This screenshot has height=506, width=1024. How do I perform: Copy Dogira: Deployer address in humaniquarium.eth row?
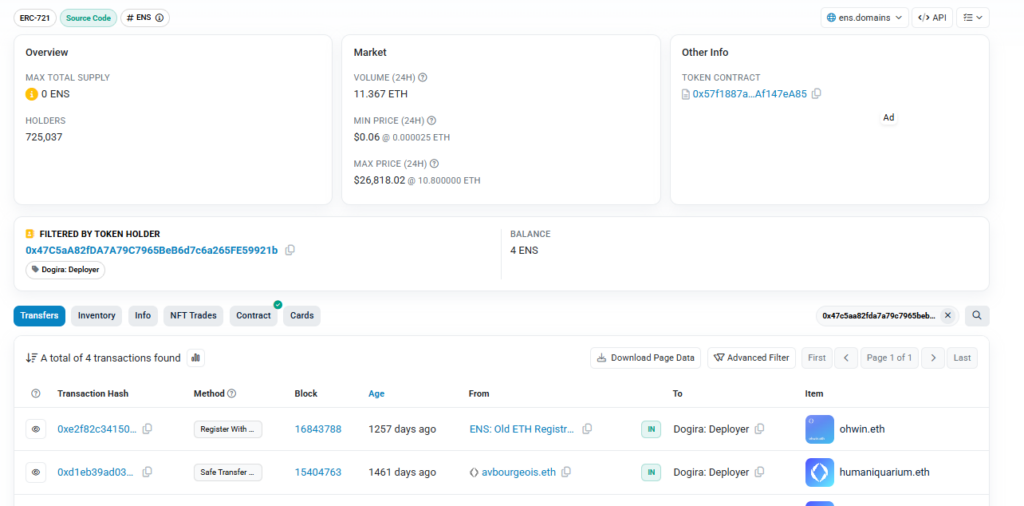pos(760,472)
